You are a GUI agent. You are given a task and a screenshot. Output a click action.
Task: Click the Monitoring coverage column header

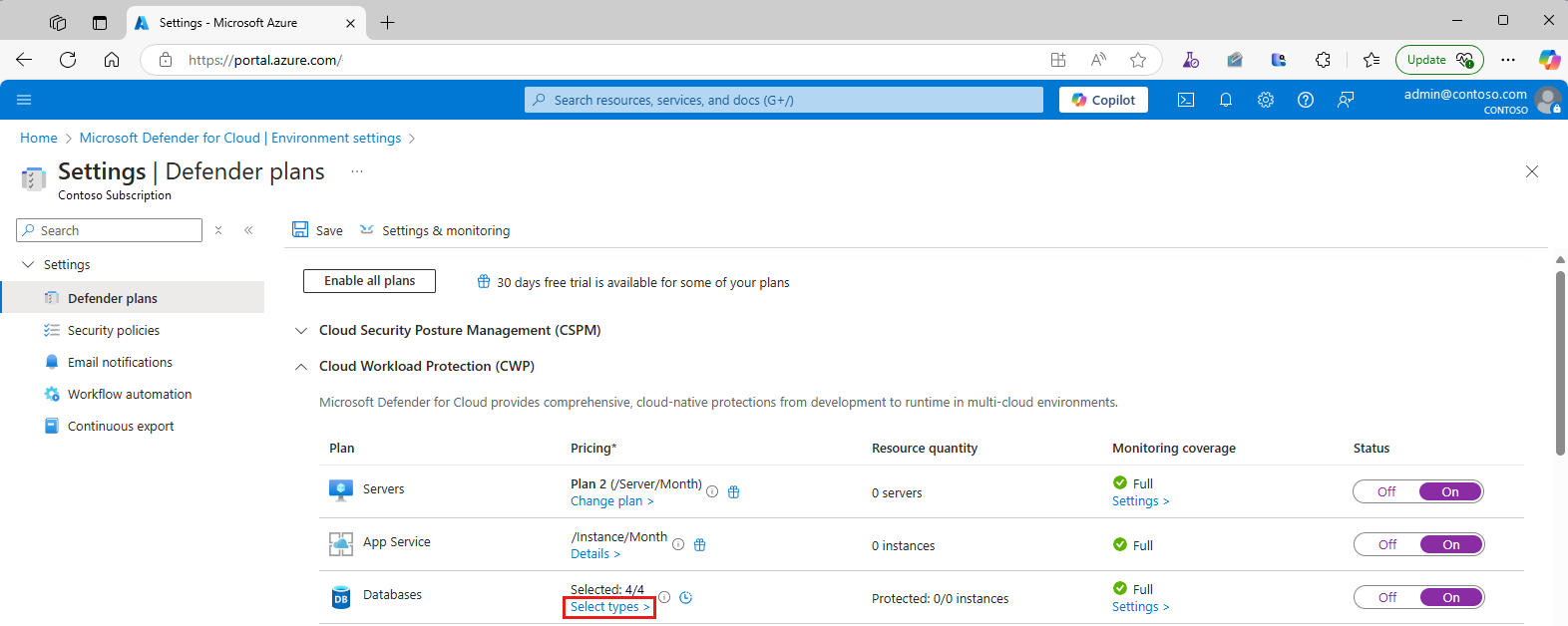tap(1174, 449)
